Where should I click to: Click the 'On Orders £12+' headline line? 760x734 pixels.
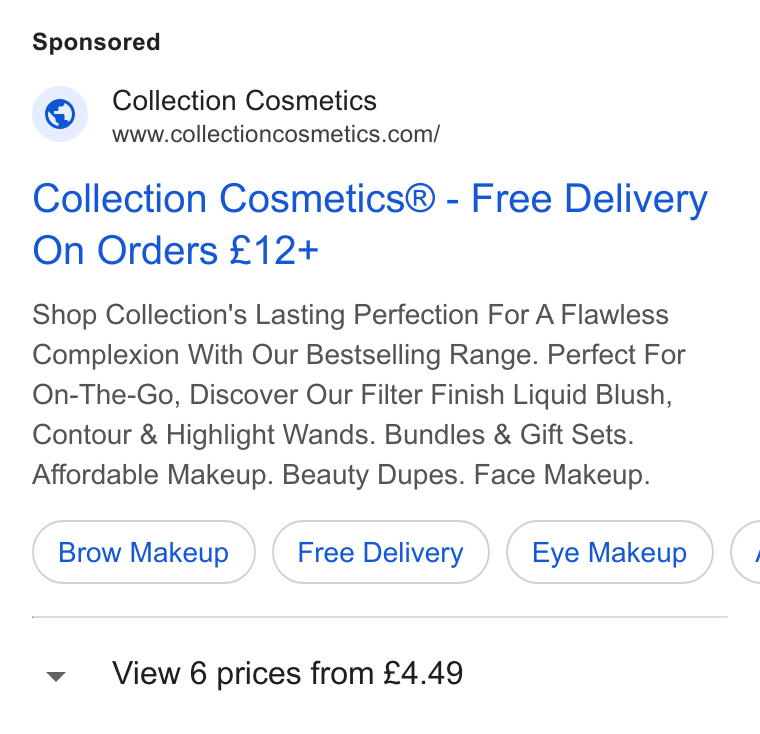pos(175,250)
